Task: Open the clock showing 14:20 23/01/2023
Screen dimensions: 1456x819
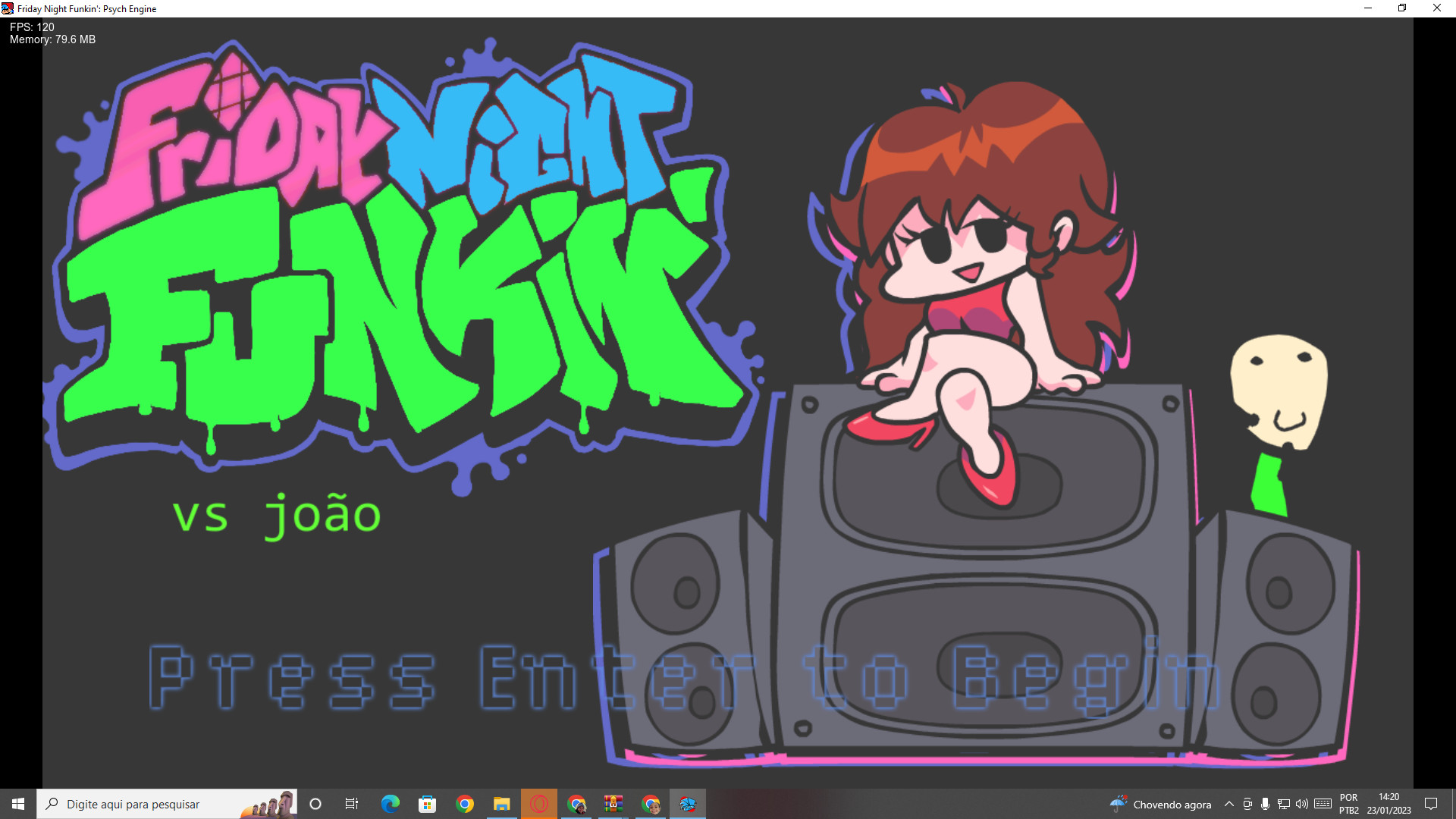Action: [x=1389, y=804]
